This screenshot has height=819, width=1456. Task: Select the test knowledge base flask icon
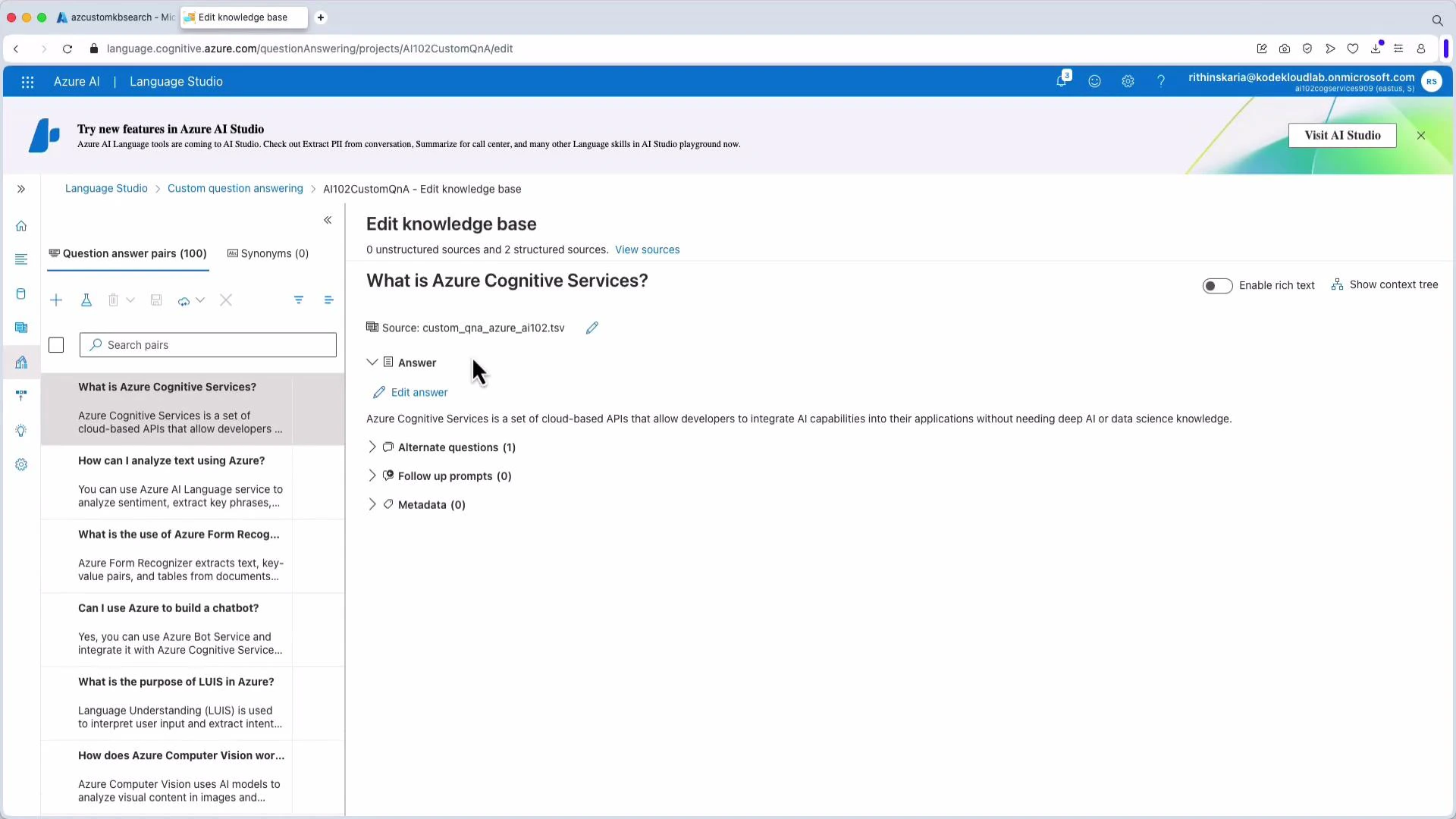pyautogui.click(x=86, y=300)
